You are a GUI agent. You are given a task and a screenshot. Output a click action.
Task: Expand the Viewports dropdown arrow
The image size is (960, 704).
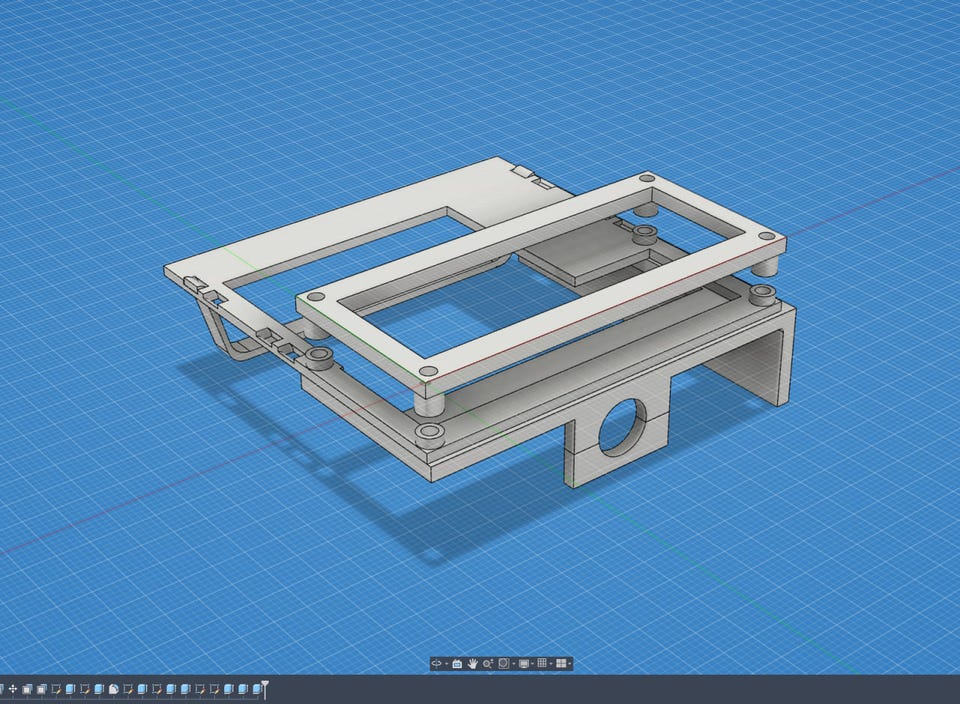[x=570, y=664]
